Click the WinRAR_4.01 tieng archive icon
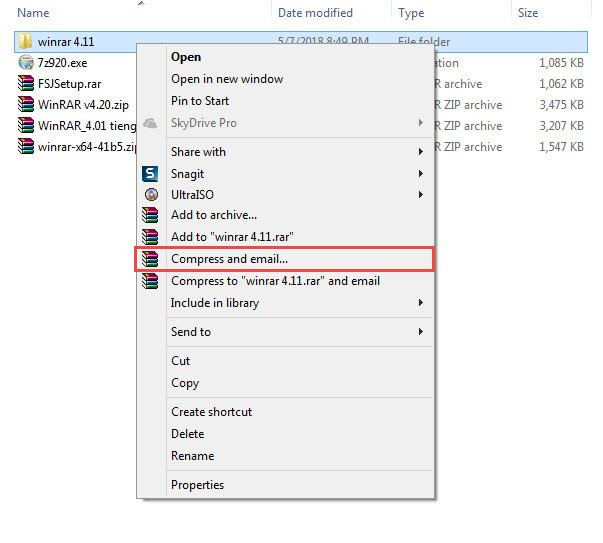This screenshot has height=543, width=603. (26, 125)
